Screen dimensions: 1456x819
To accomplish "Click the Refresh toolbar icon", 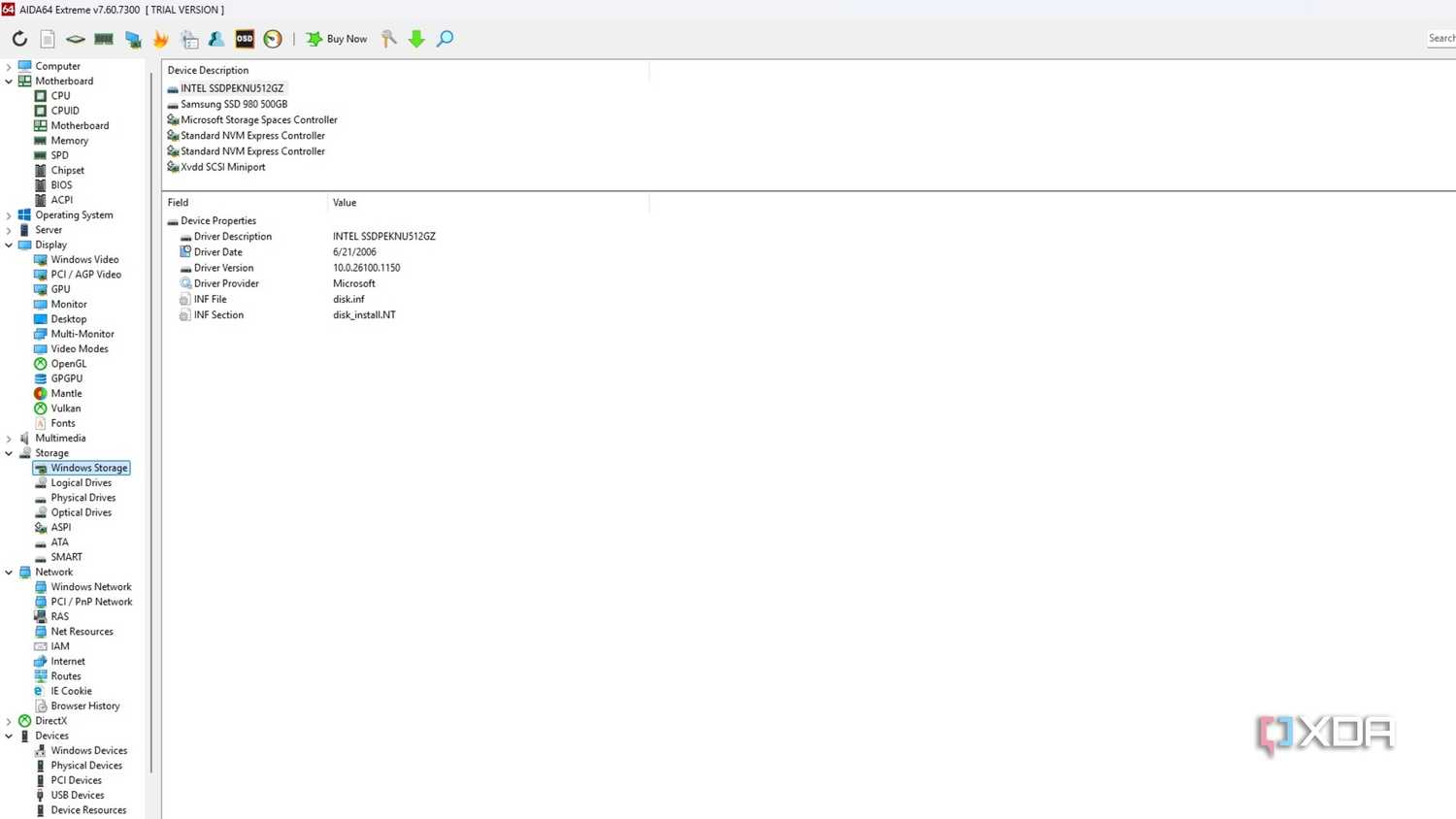I will [x=19, y=39].
